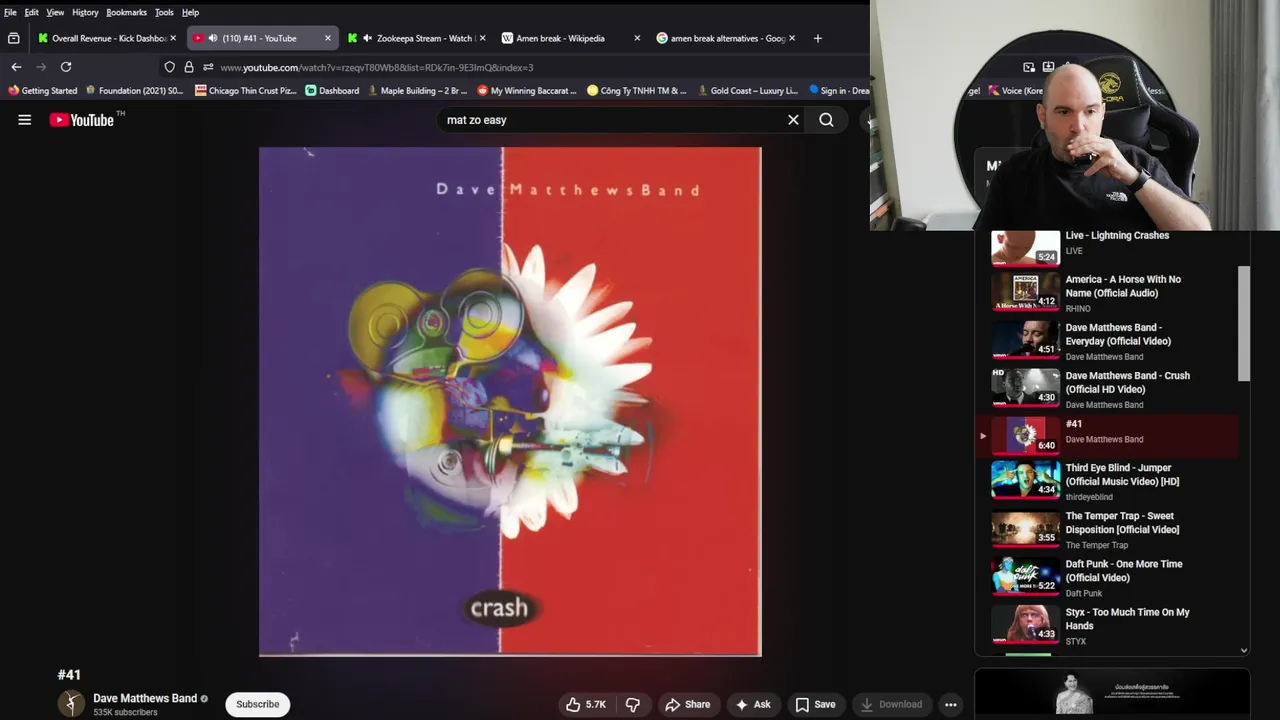The image size is (1280, 720).
Task: Open a new browser tab
Action: 818,38
